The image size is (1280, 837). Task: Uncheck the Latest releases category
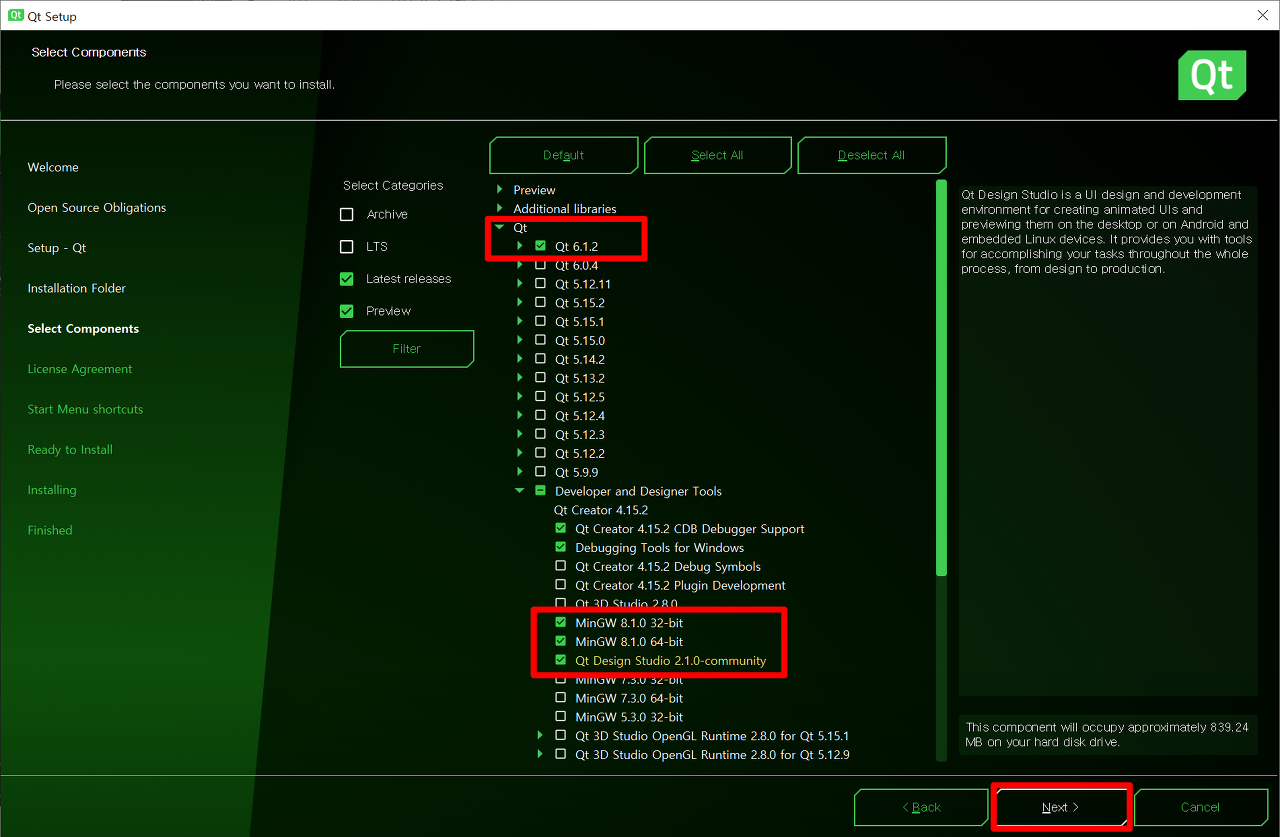click(x=347, y=279)
